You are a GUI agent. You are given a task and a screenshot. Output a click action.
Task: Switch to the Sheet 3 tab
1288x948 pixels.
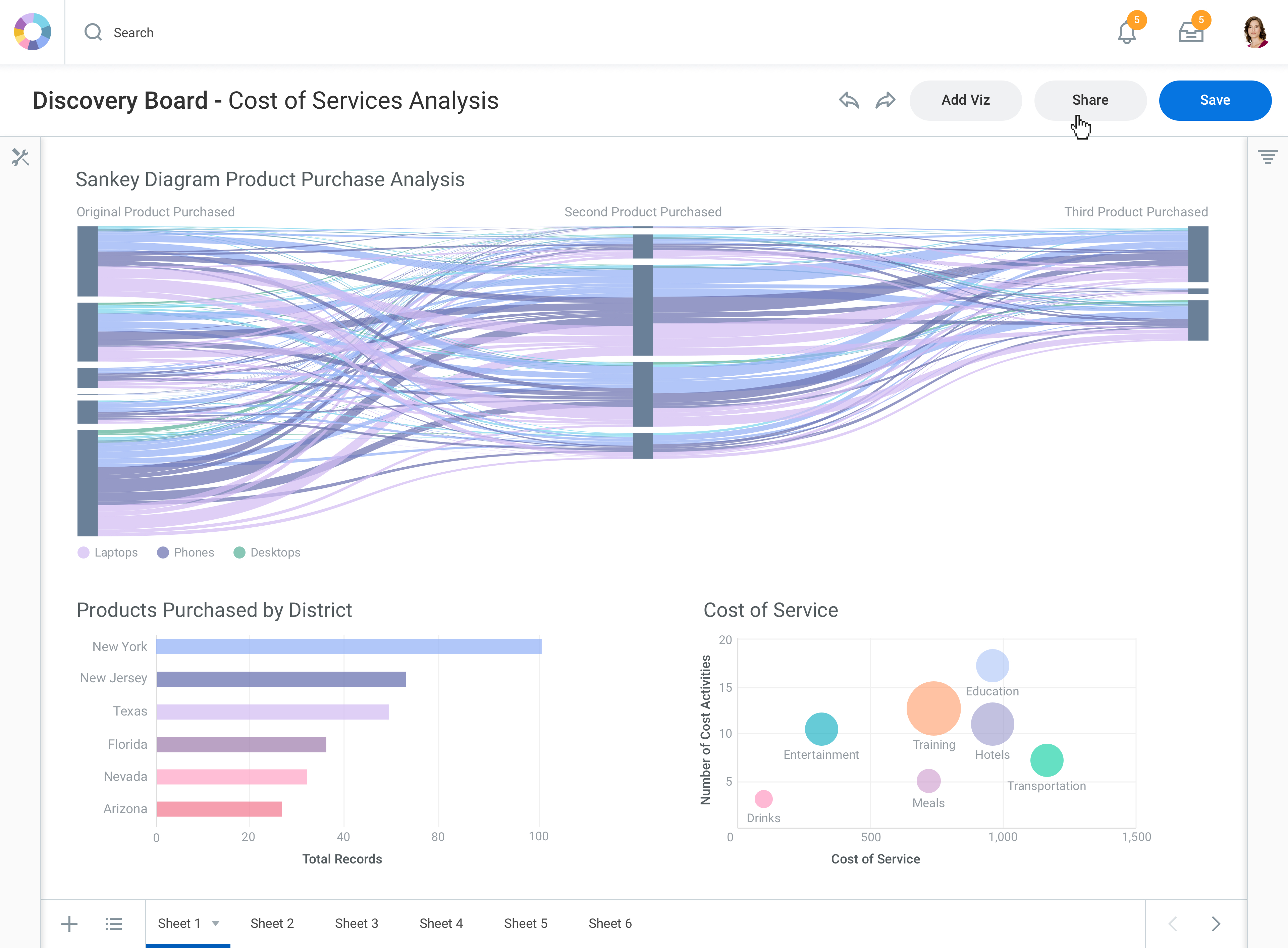click(x=356, y=923)
